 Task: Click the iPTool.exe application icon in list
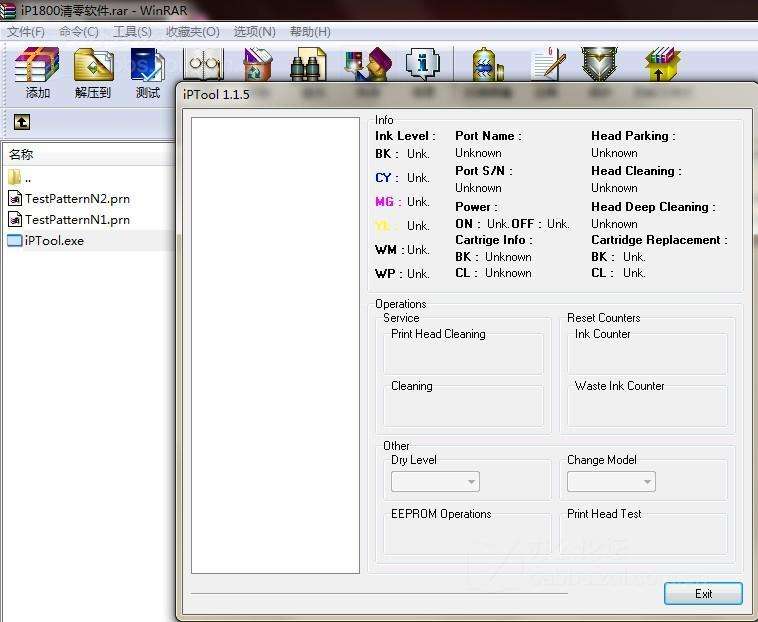click(x=15, y=240)
